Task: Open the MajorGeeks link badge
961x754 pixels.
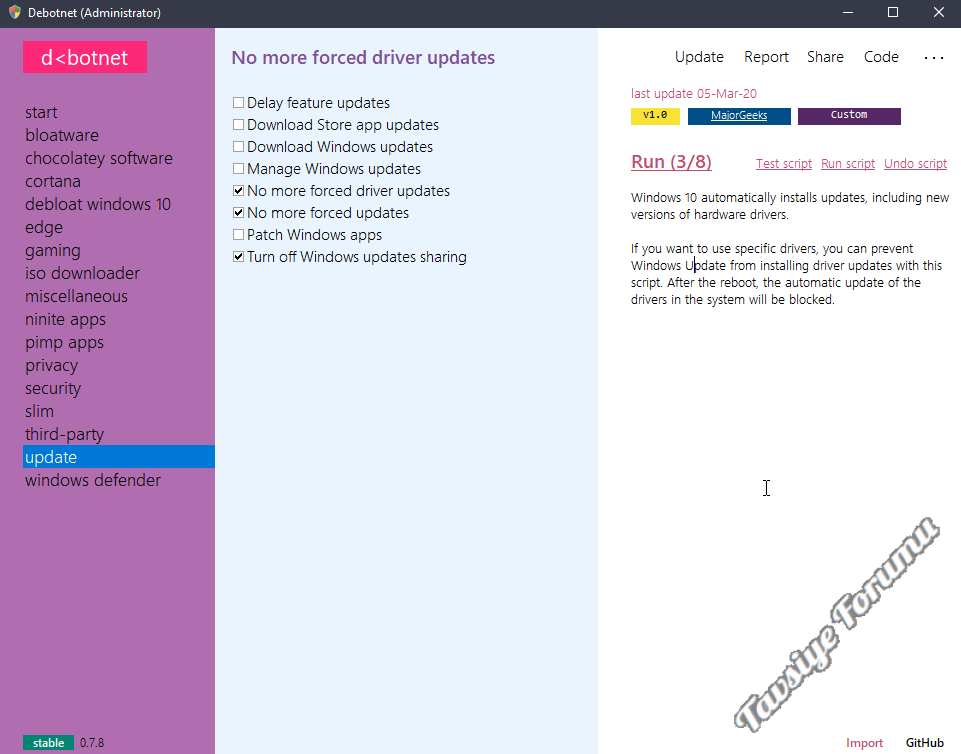Action: (x=739, y=116)
